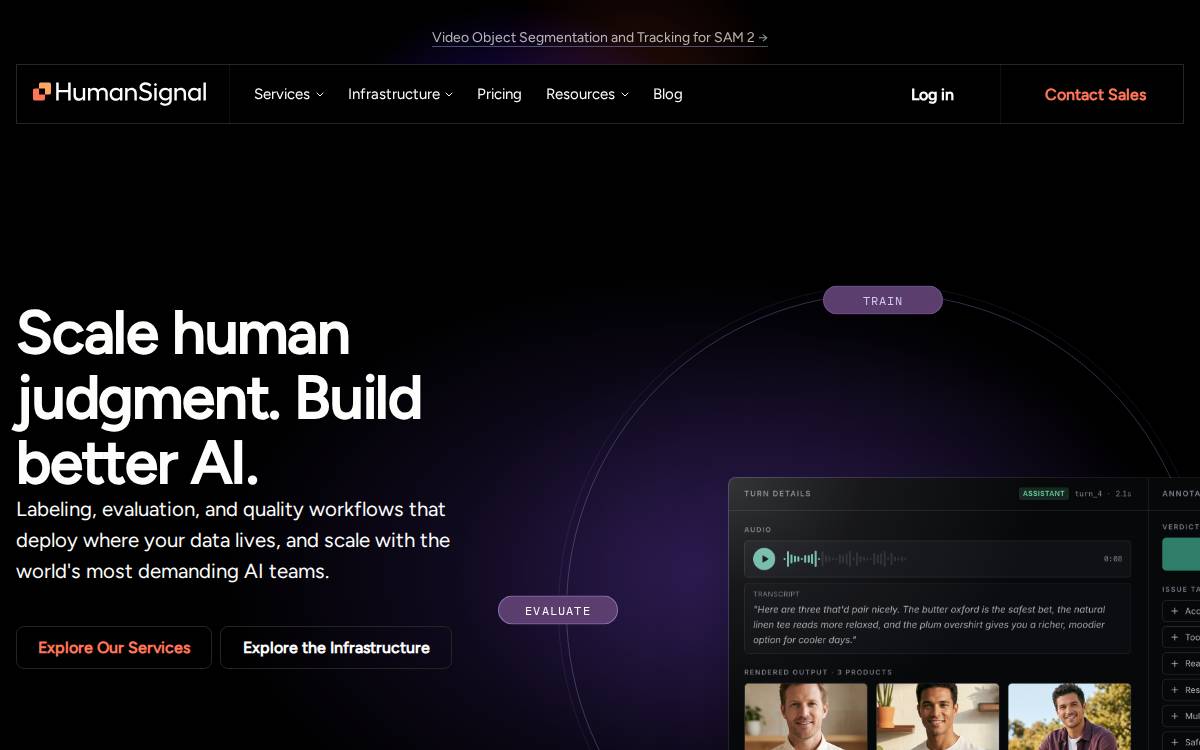Image resolution: width=1200 pixels, height=750 pixels.
Task: Open the third product thumbnail with plum overshirt
Action: 1070,716
